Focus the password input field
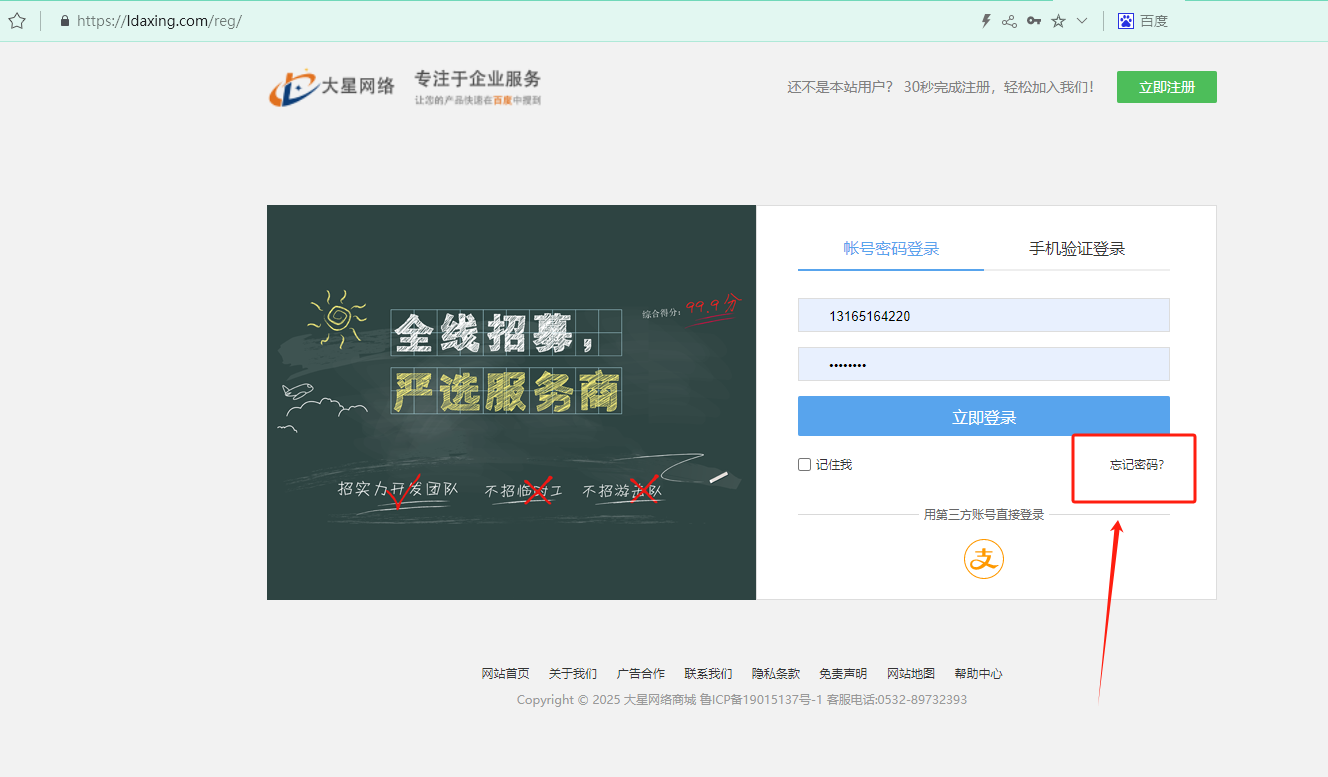This screenshot has height=777, width=1328. (983, 364)
